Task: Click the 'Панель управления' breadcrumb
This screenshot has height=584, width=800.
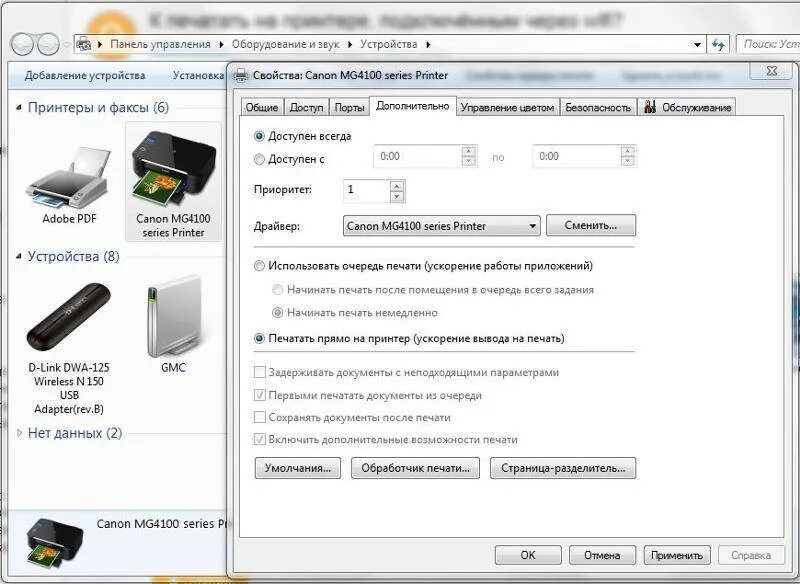Action: point(160,44)
